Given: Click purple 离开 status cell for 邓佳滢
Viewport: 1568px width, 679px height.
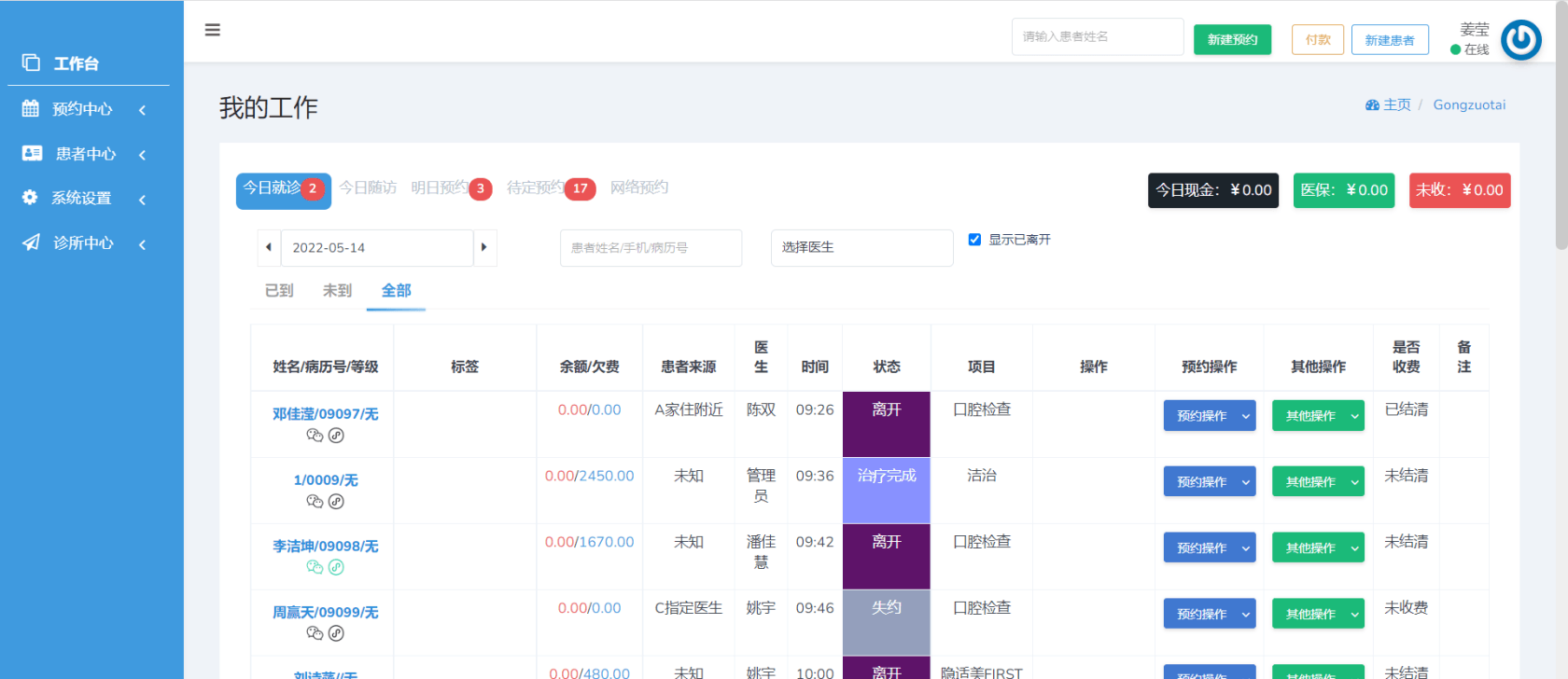Looking at the screenshot, I should (x=887, y=424).
